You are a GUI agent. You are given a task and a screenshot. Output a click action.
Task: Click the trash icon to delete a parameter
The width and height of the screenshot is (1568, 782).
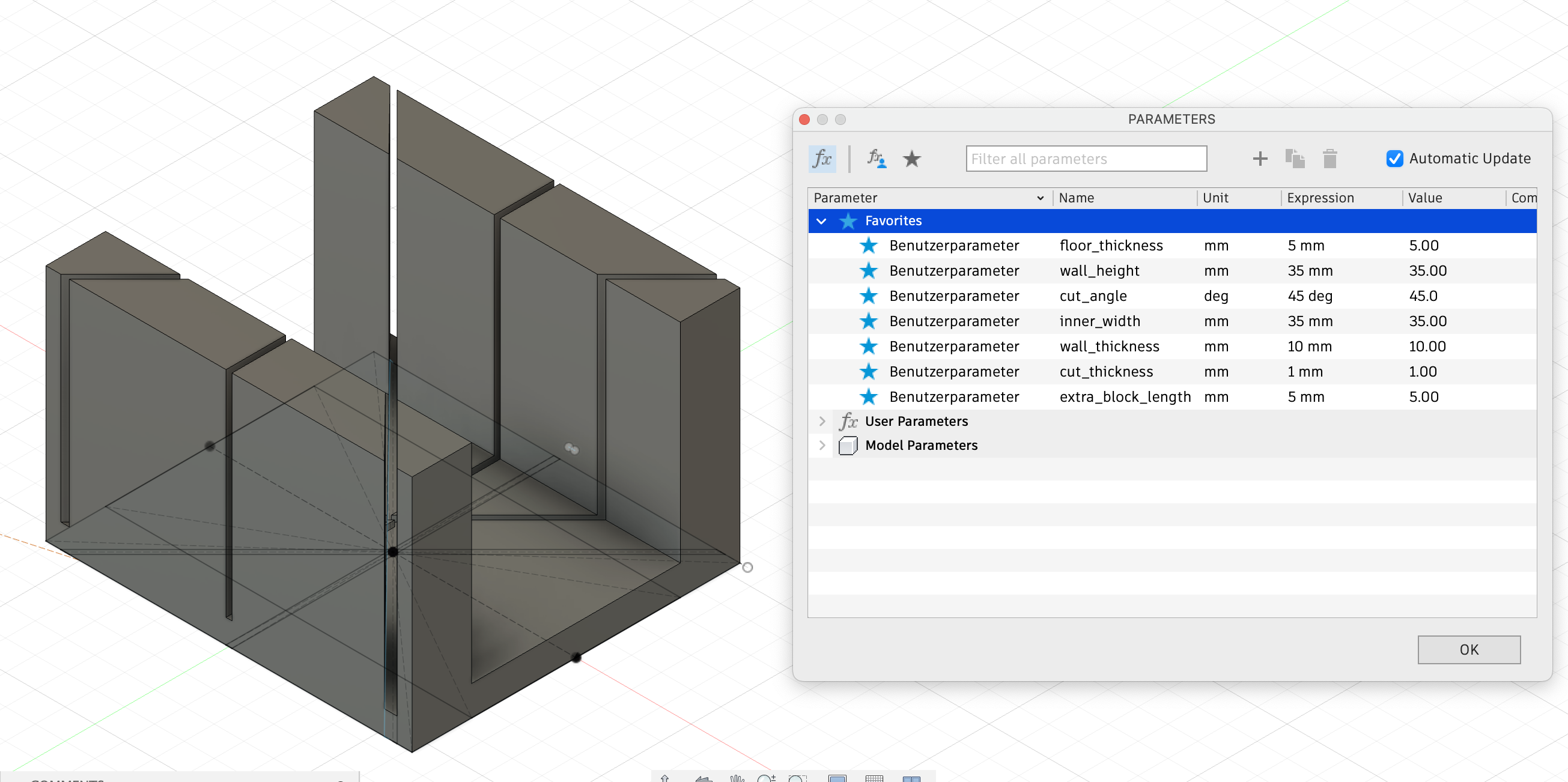[1330, 158]
